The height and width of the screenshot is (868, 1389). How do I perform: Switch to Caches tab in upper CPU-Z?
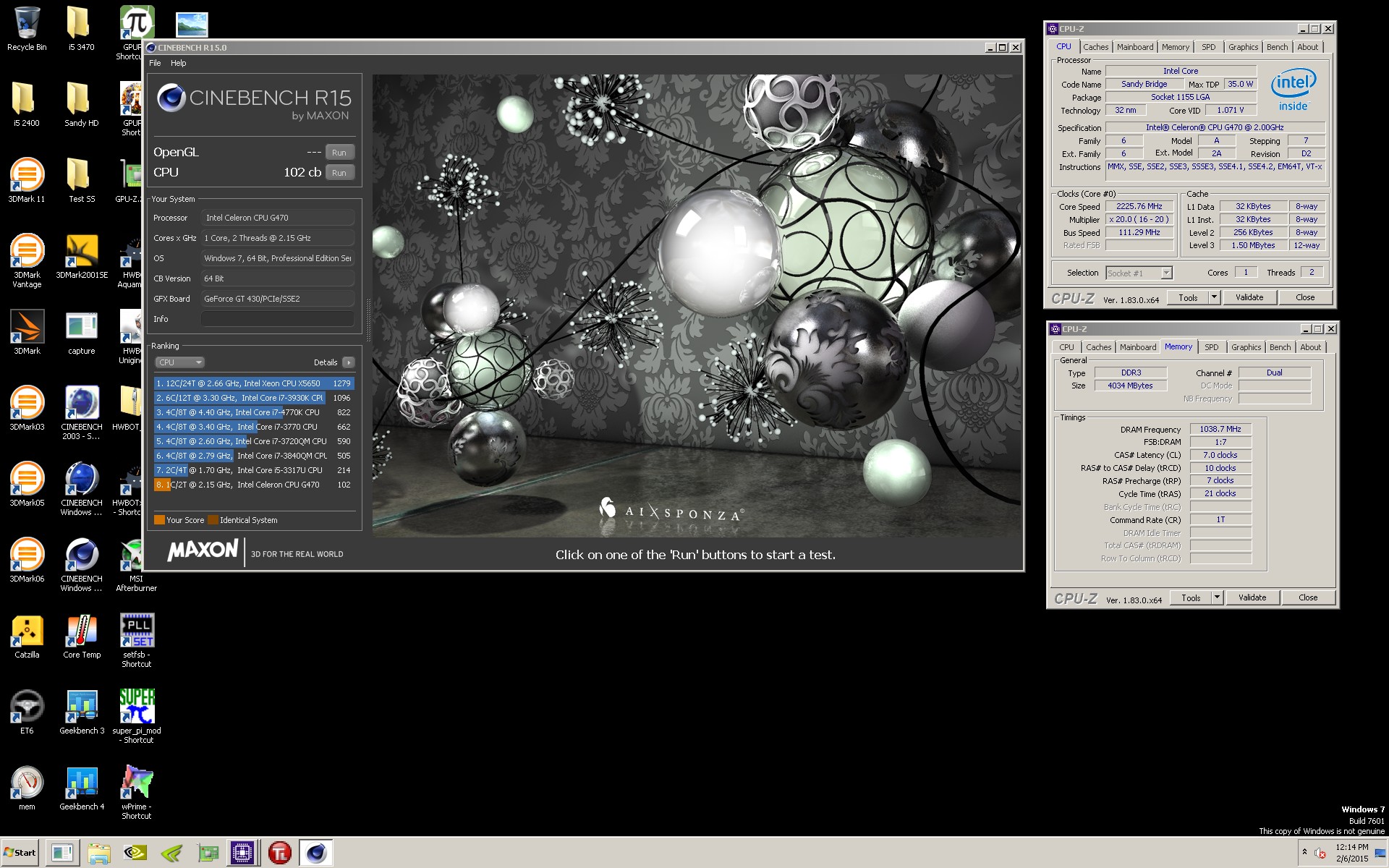click(x=1095, y=47)
